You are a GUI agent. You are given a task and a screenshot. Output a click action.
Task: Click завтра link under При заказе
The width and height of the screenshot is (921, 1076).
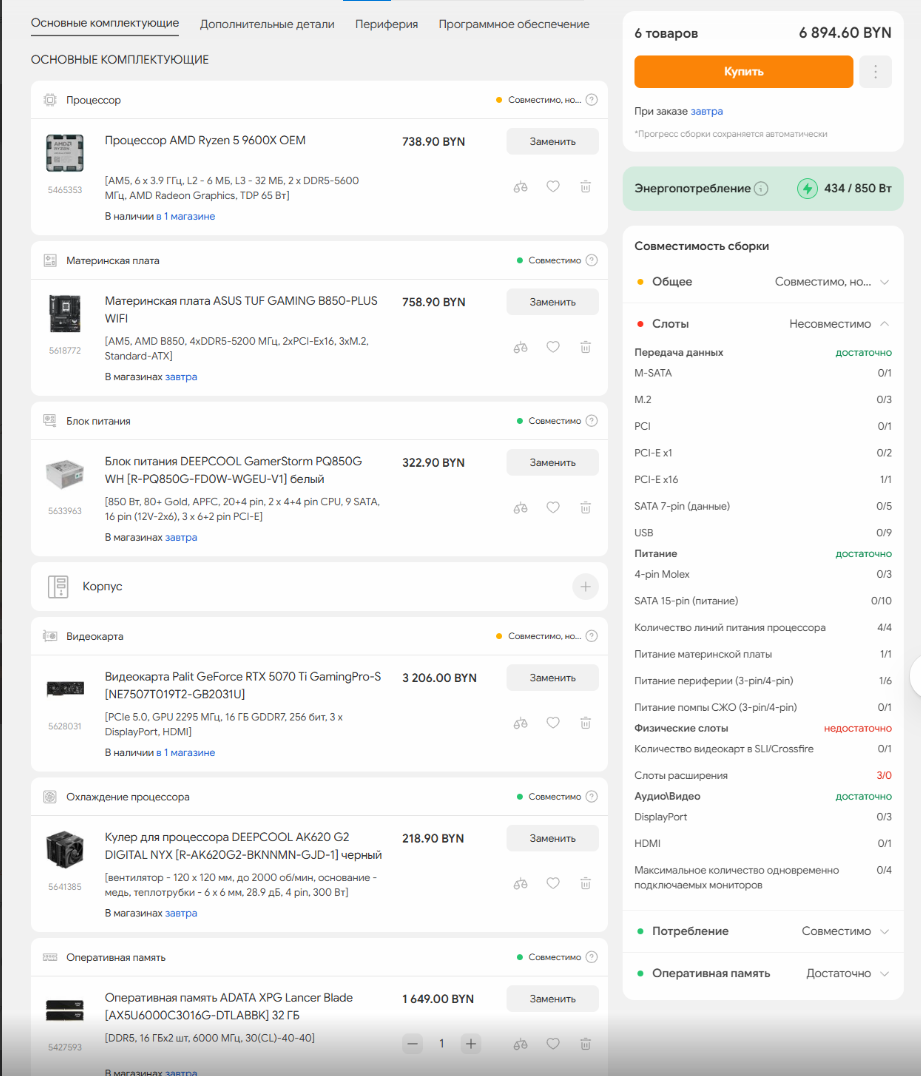(x=707, y=111)
